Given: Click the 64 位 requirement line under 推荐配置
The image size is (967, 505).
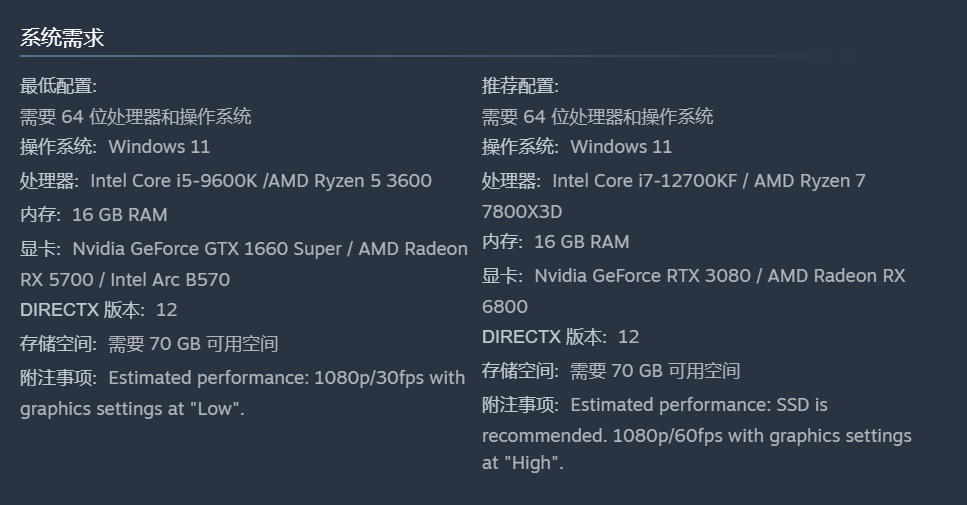Looking at the screenshot, I should [x=598, y=116].
